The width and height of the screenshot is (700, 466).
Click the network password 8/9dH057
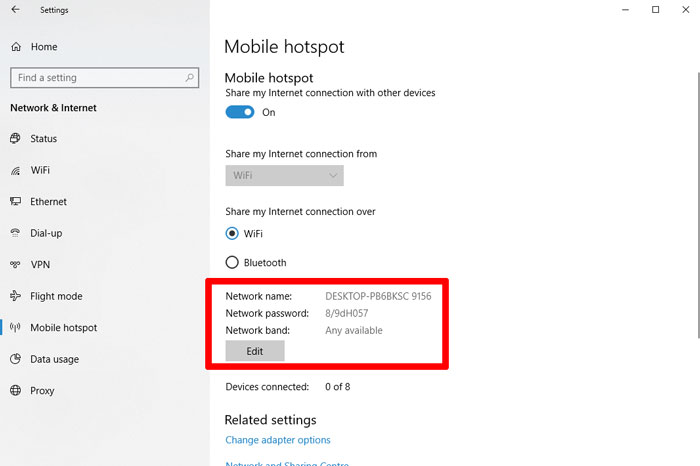346,313
